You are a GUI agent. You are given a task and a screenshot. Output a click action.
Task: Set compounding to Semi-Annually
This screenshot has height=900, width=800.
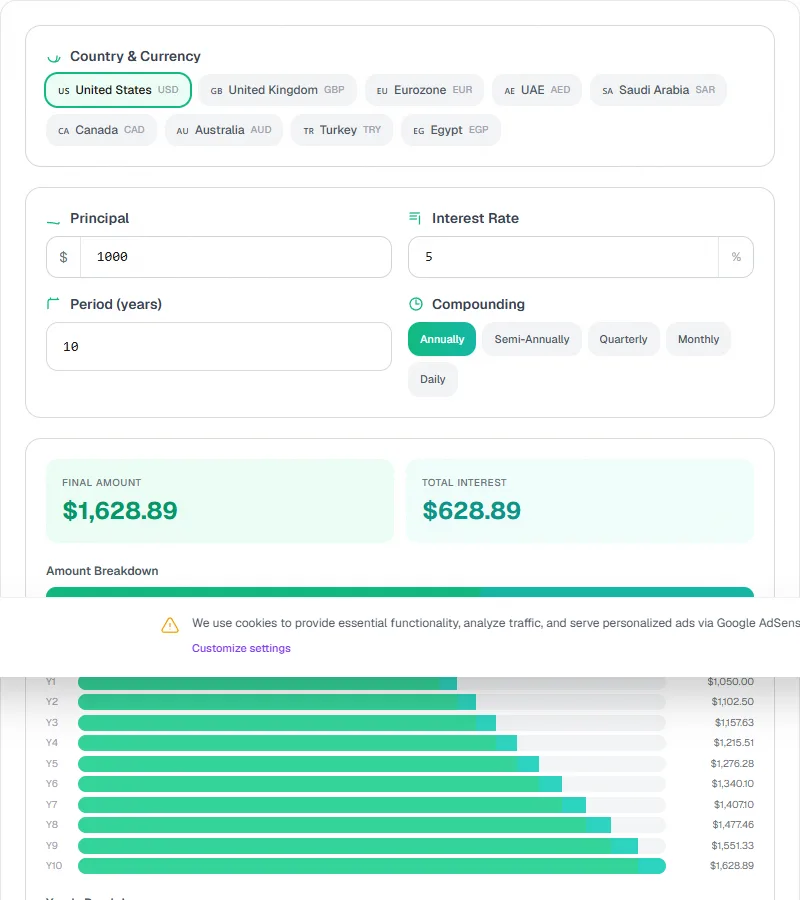click(x=532, y=339)
